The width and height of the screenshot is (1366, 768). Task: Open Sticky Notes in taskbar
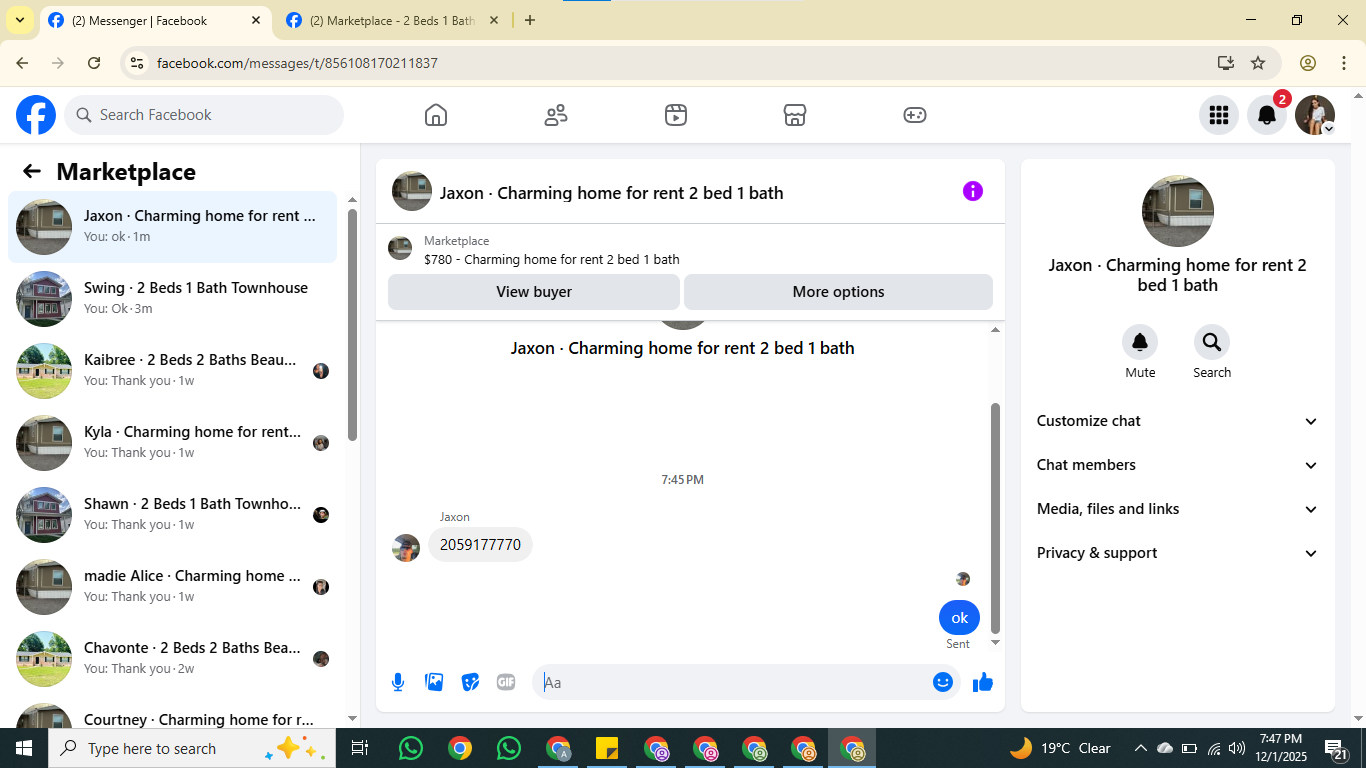pyautogui.click(x=607, y=748)
